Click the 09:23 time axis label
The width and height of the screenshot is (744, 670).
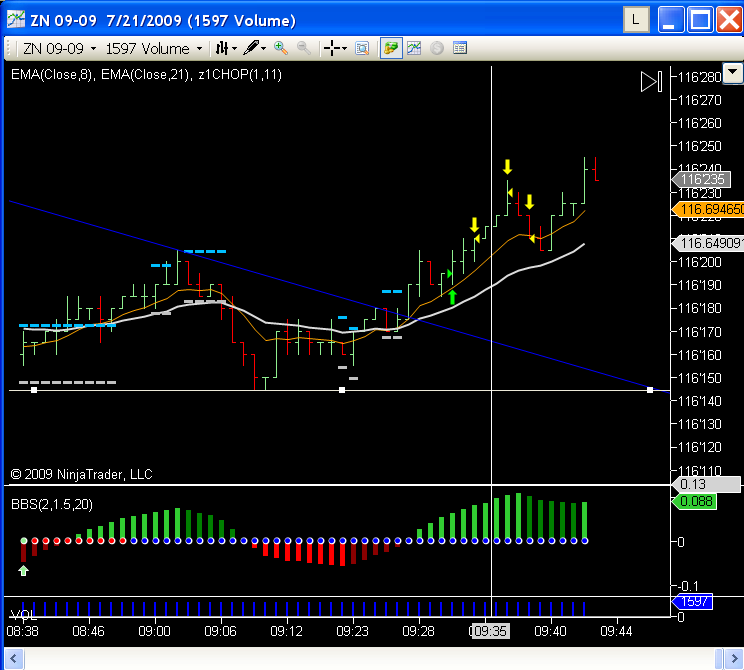[x=352, y=631]
